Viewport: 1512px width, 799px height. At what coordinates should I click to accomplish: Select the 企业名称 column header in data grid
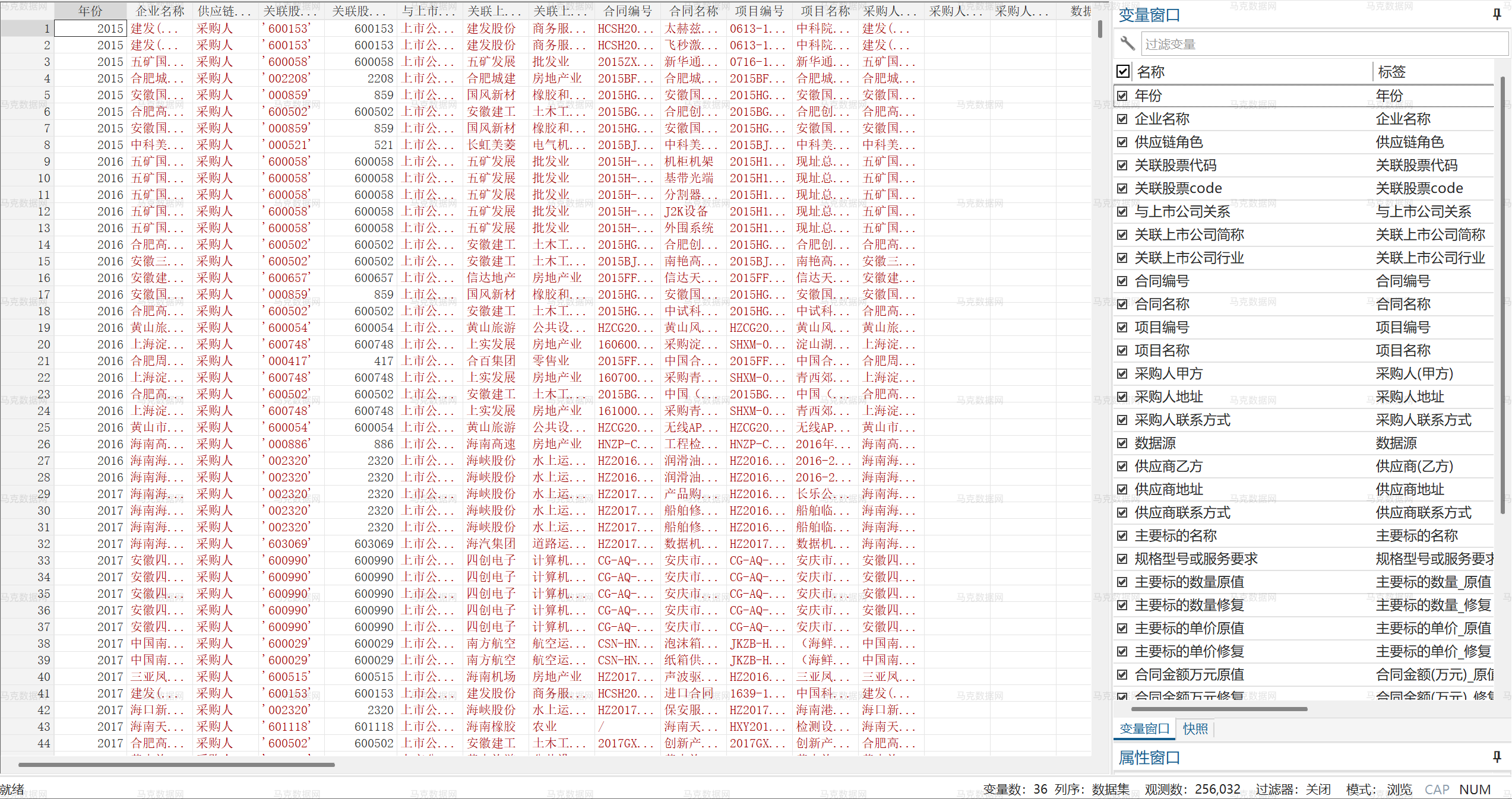point(160,11)
